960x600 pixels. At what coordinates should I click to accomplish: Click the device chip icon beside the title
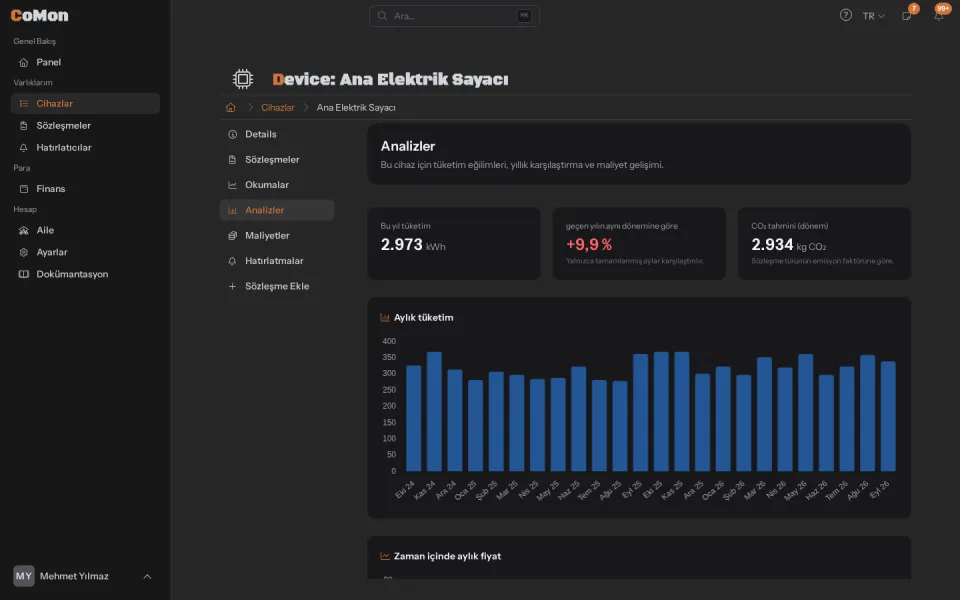pos(243,79)
